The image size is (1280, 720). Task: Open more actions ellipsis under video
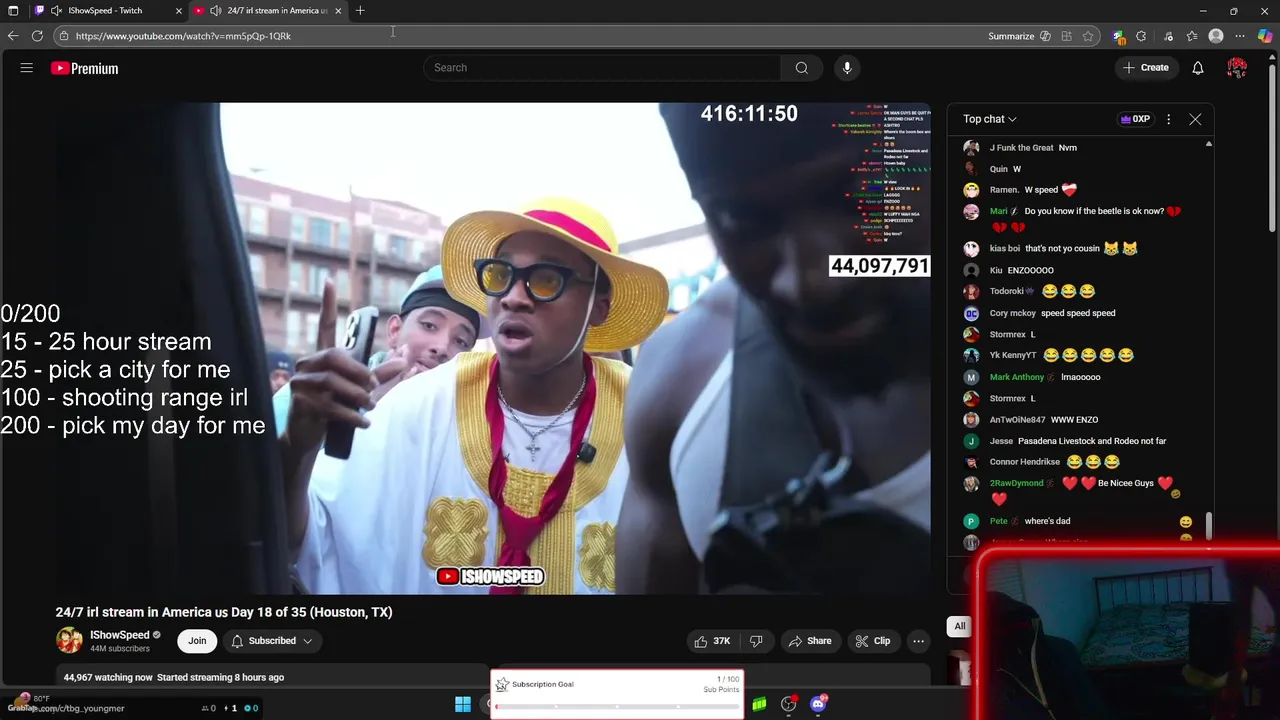918,641
